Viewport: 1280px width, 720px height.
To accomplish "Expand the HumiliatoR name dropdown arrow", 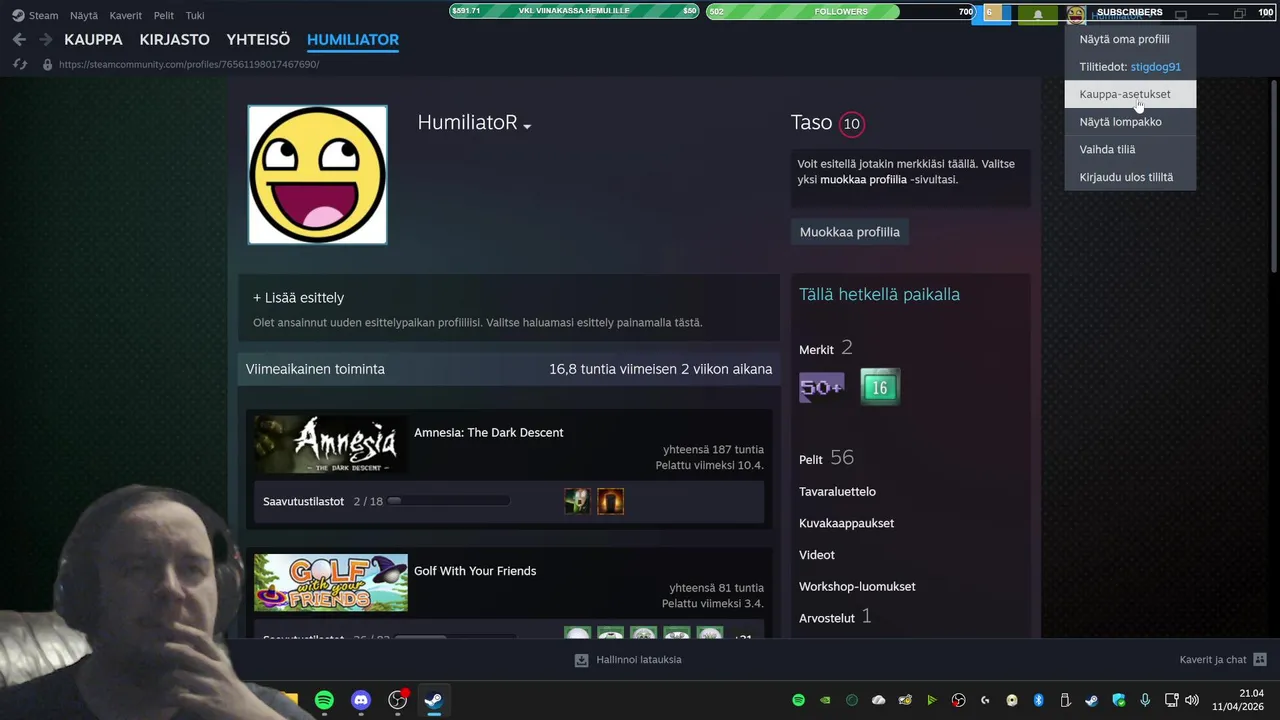I will click(x=527, y=126).
